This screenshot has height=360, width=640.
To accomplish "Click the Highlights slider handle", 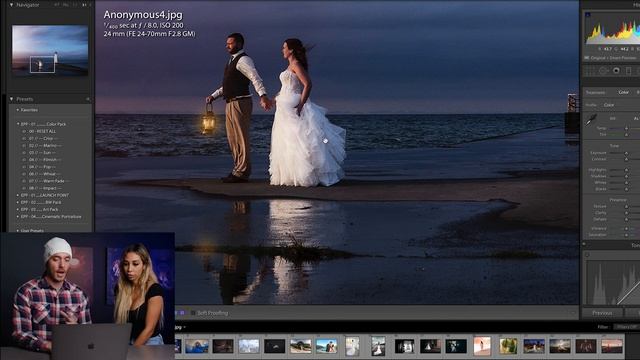I will [627, 170].
